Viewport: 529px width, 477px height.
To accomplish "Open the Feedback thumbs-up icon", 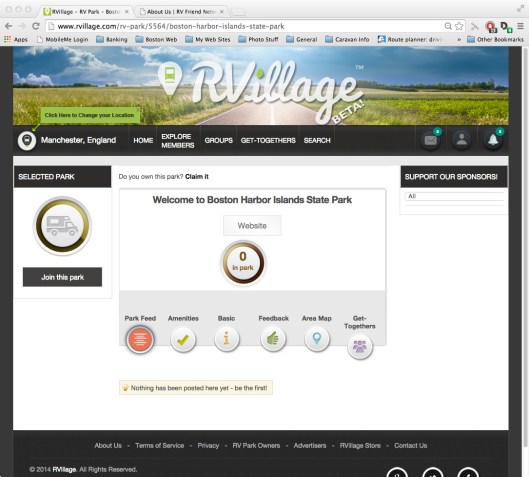I will [273, 338].
